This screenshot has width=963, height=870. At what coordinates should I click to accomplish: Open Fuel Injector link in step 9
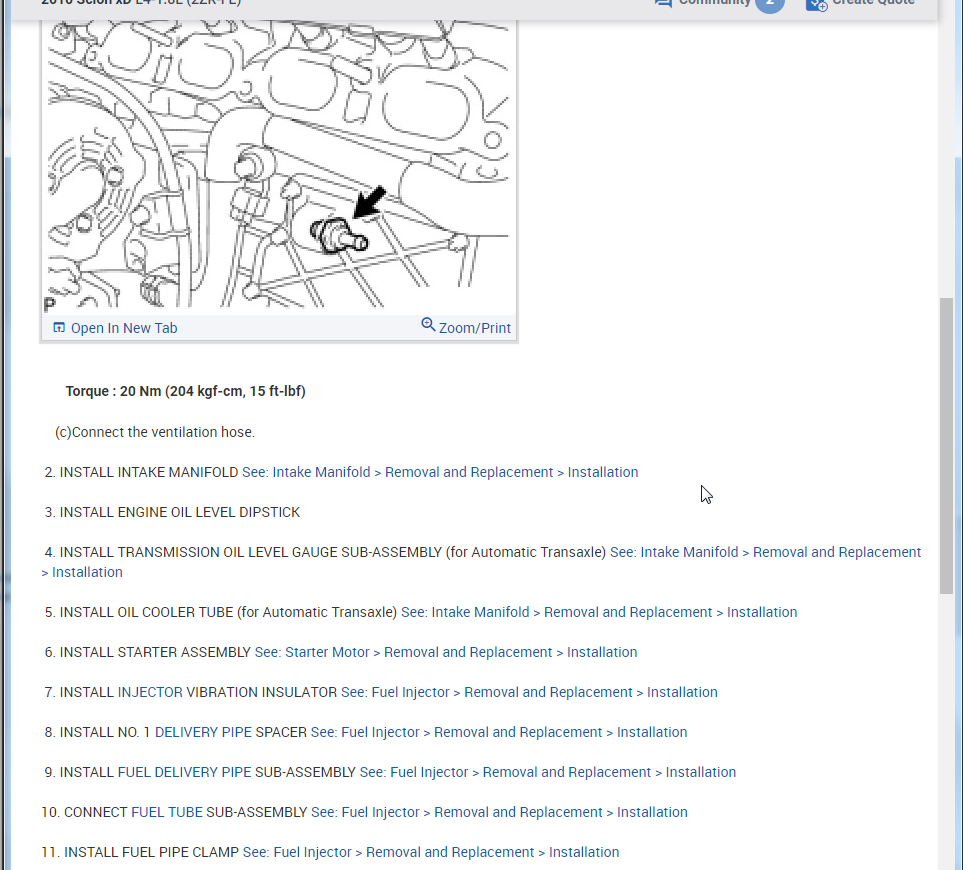(x=548, y=772)
